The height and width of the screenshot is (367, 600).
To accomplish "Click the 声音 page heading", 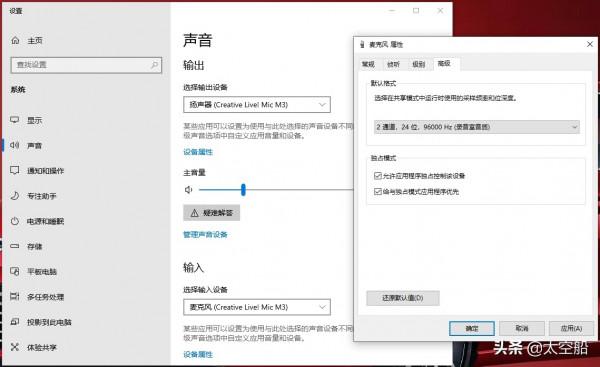I will click(x=197, y=40).
